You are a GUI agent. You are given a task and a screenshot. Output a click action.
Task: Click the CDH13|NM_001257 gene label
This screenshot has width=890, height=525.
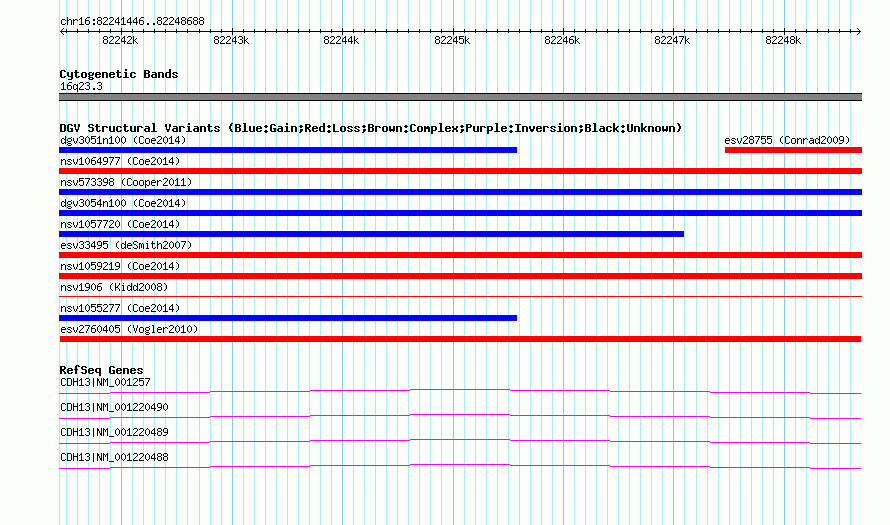tap(105, 383)
